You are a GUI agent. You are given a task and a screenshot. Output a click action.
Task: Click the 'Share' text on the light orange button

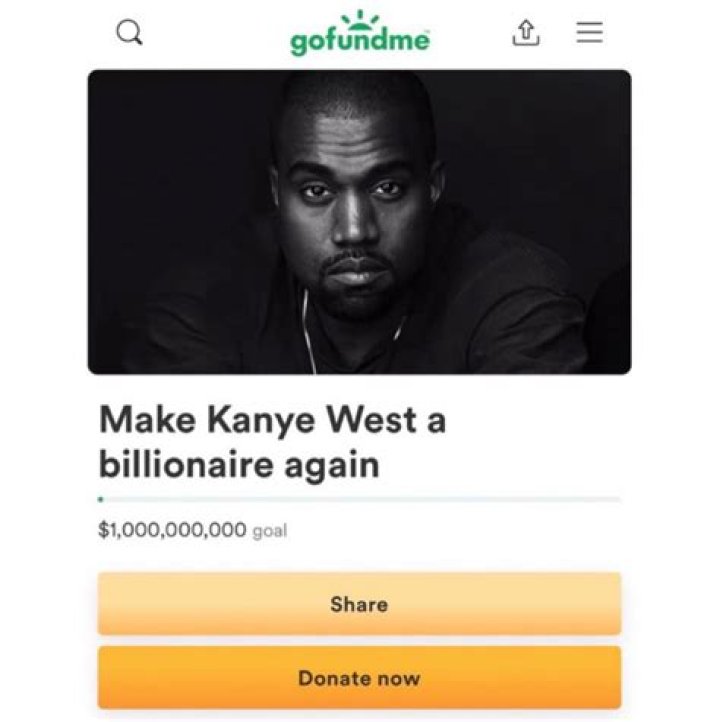(360, 605)
